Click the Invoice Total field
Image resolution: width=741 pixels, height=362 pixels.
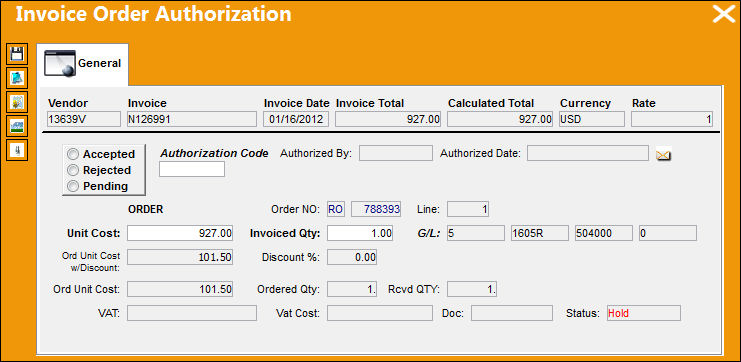(388, 119)
